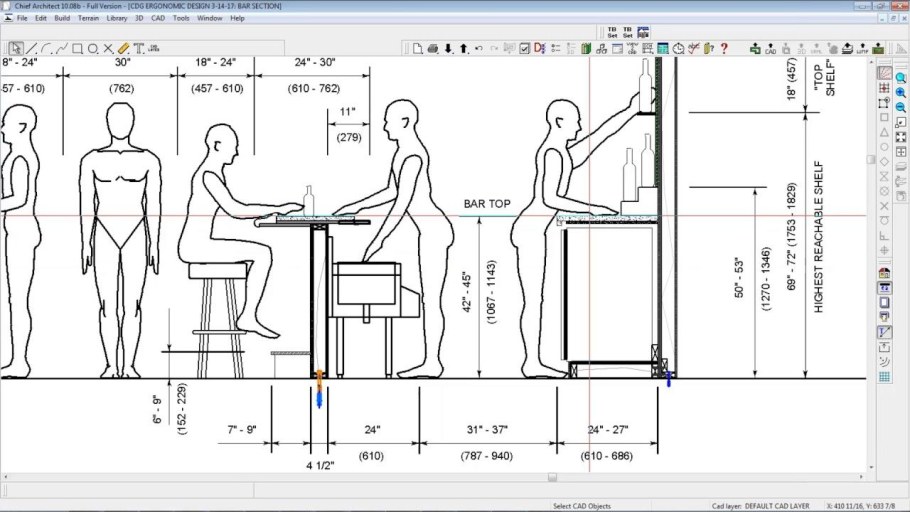Screen dimensions: 910x512
Task: Create a new file with the blank page icon
Action: tap(417, 48)
